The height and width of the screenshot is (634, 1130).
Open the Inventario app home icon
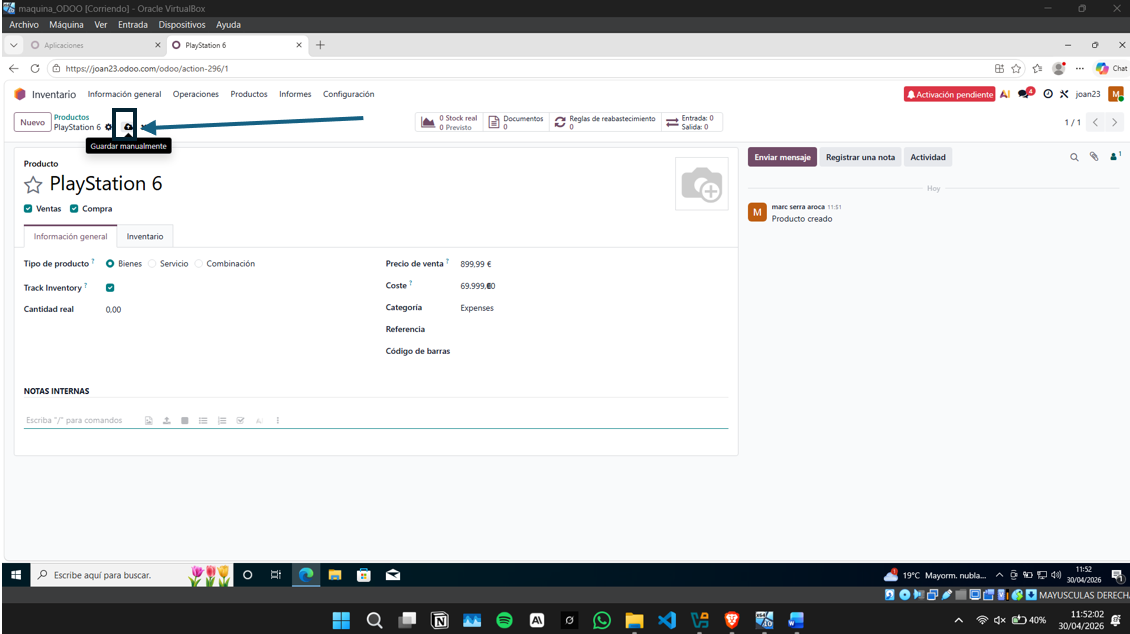point(20,94)
